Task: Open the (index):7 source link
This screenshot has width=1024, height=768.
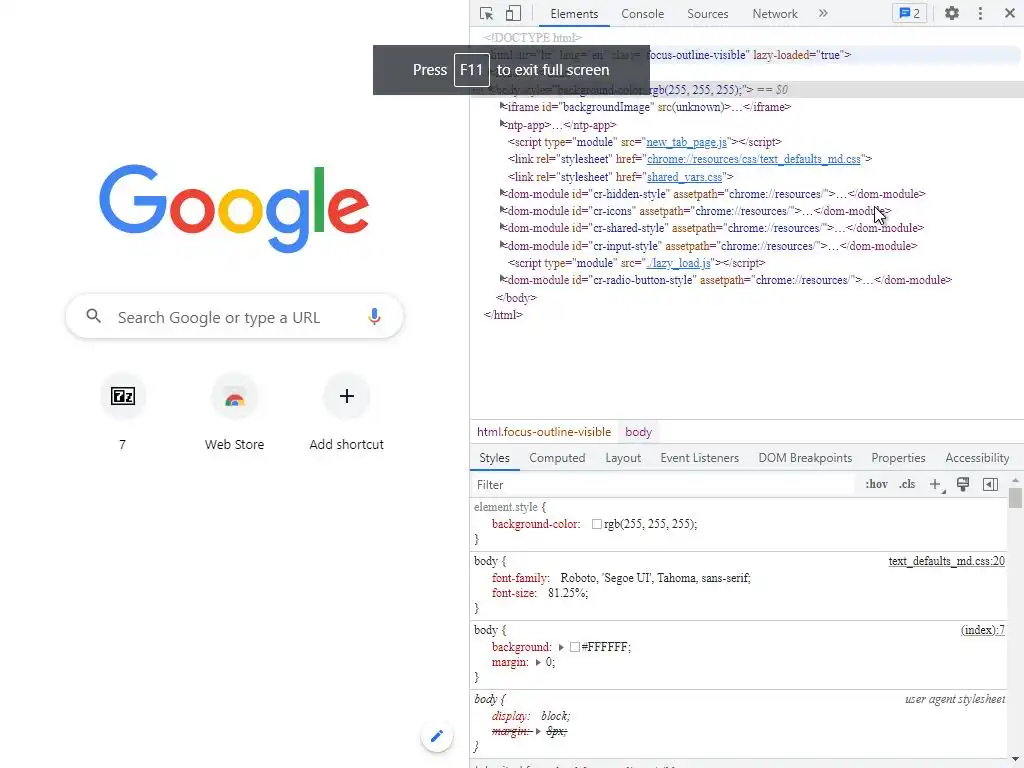Action: 982,630
